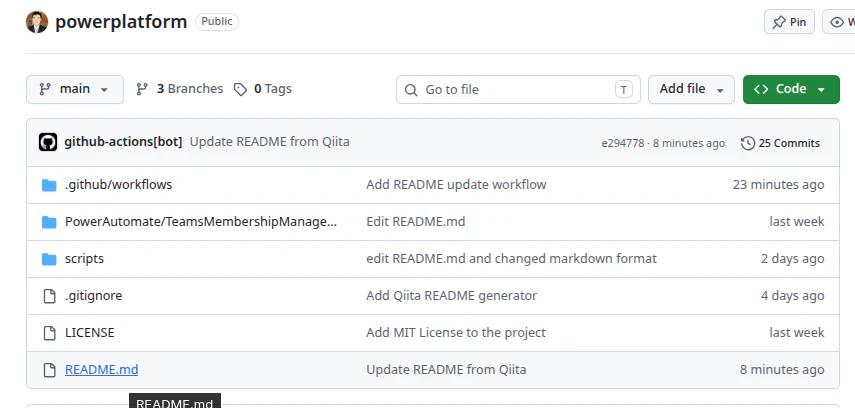Click the folder icon for PowerAutomate row
Viewport: 855px width, 408px height.
tap(49, 222)
